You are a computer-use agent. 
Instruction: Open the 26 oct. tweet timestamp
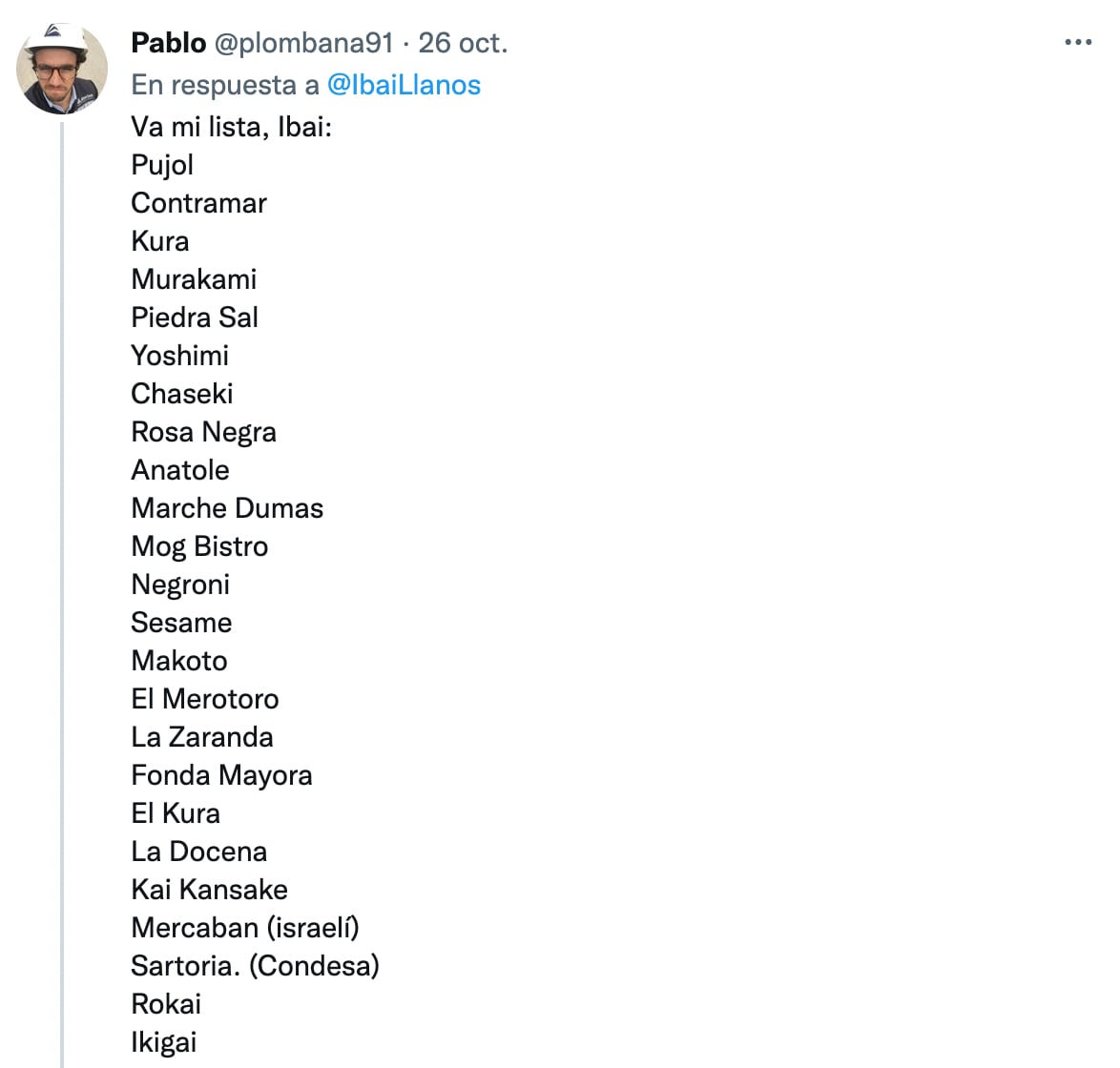[x=463, y=43]
